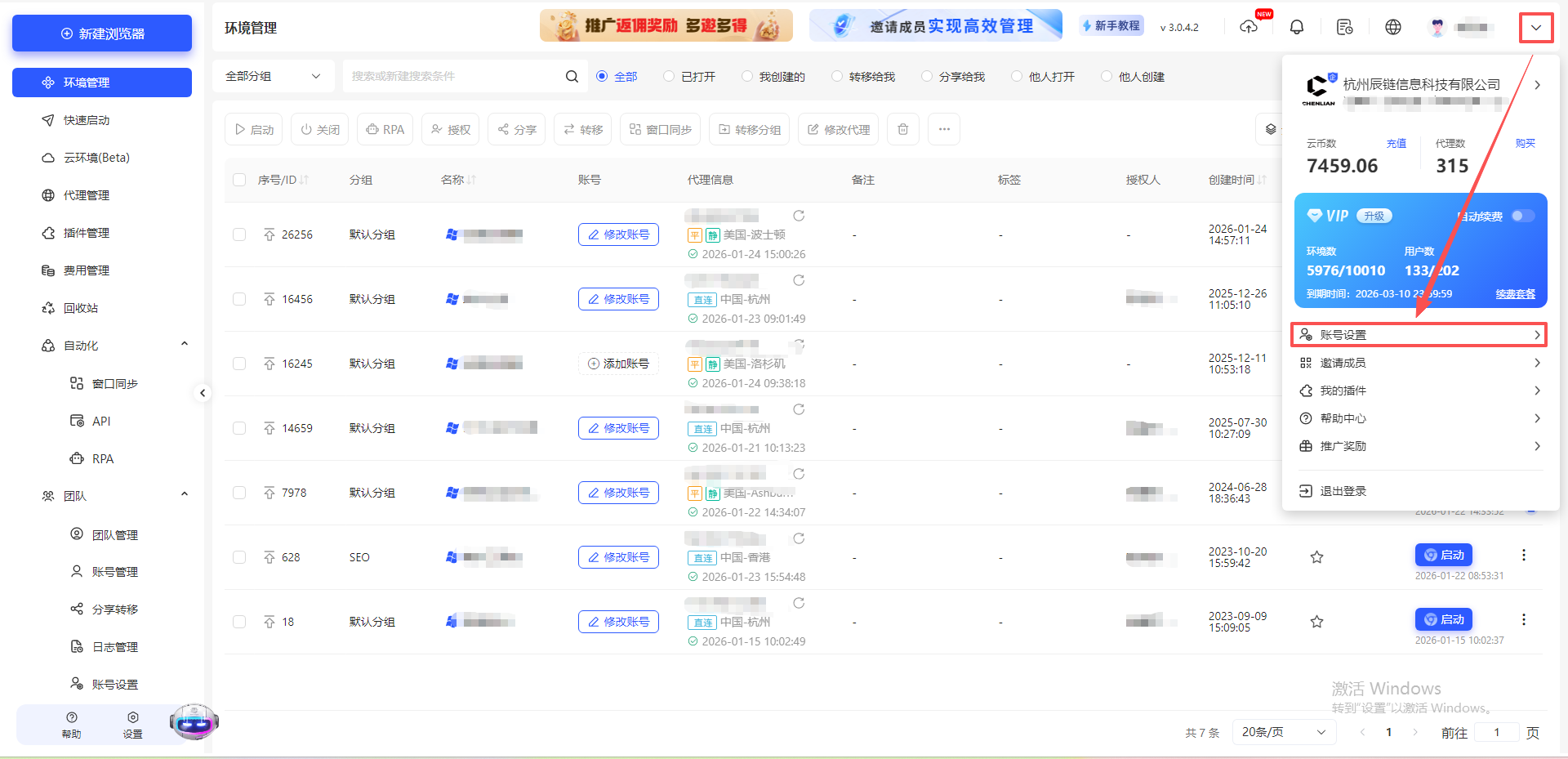Click the search input field
Image resolution: width=1568 pixels, height=759 pixels.
pyautogui.click(x=457, y=76)
